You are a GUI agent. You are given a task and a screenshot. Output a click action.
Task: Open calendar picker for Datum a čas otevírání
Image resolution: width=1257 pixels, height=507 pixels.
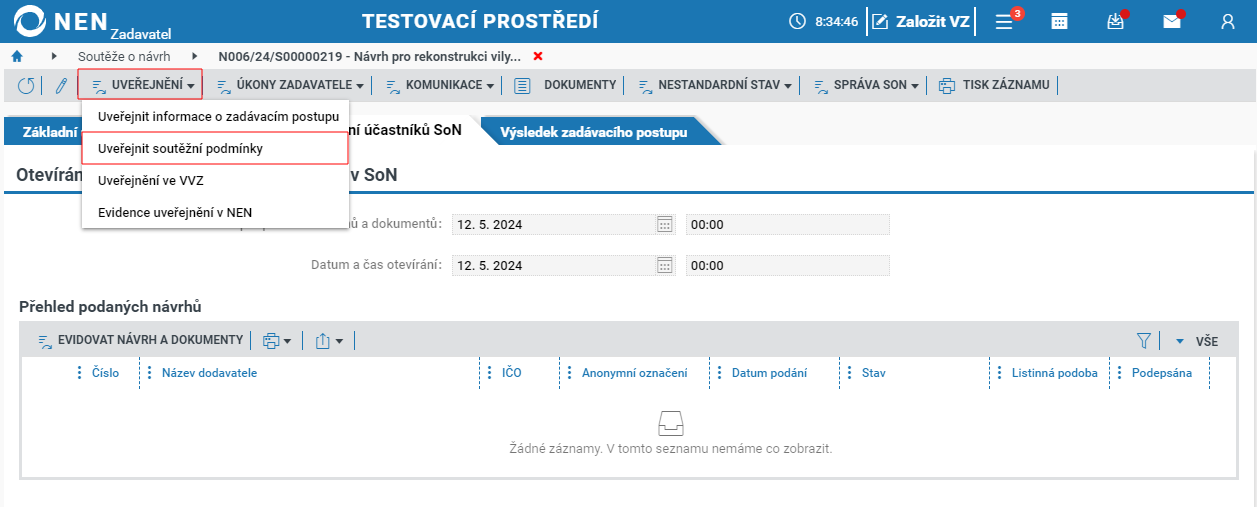pyautogui.click(x=665, y=265)
